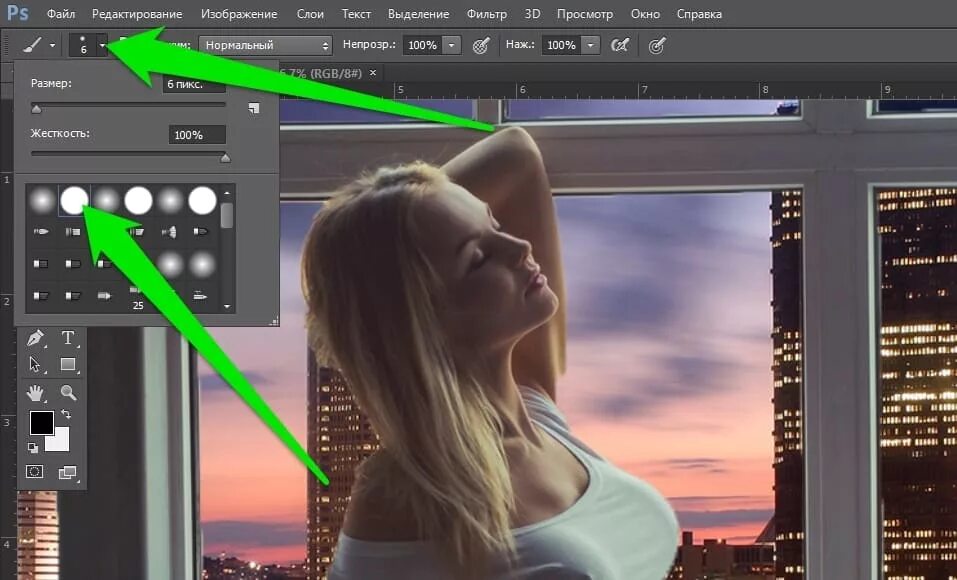Open the opacity slider dropdown arrow
957x580 pixels.
click(x=452, y=45)
